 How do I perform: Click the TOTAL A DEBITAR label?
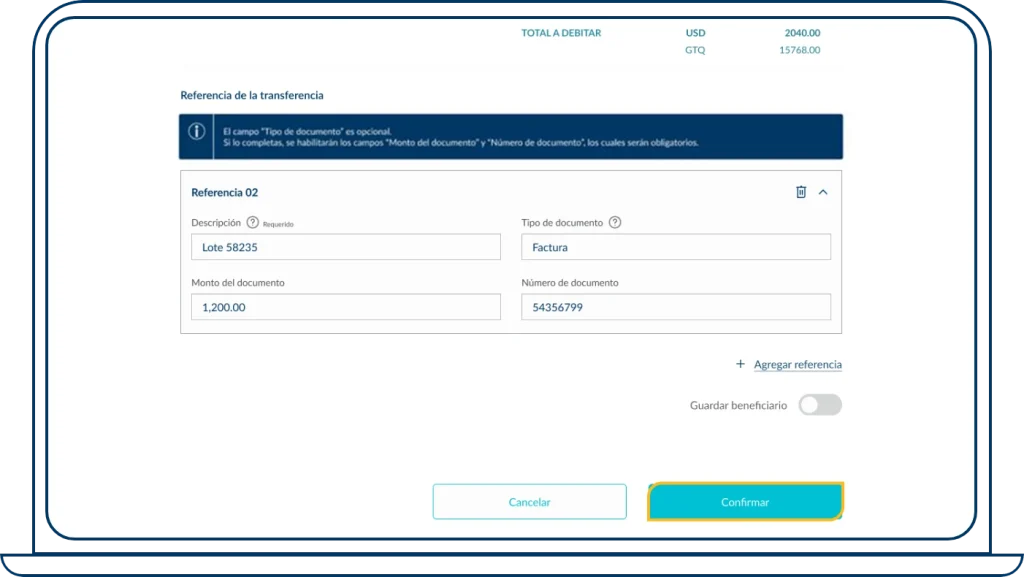click(x=561, y=33)
